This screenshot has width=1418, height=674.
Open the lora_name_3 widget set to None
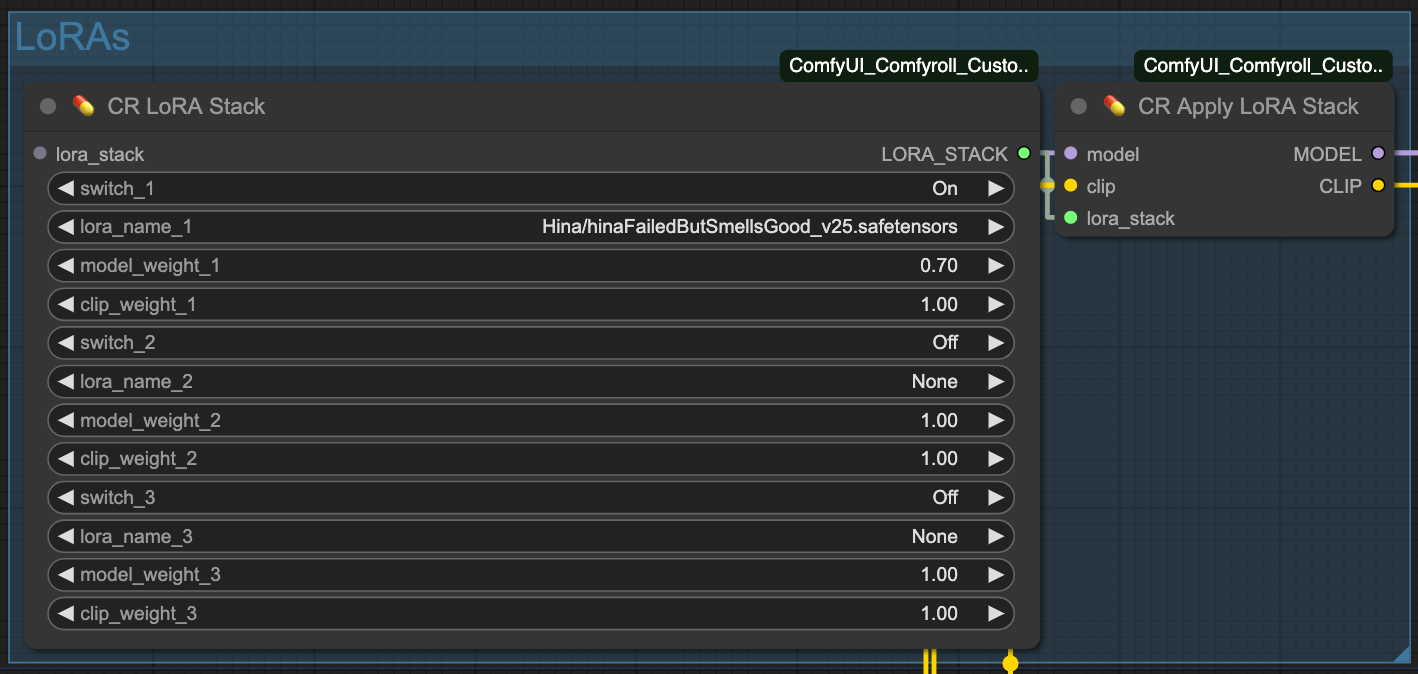531,536
